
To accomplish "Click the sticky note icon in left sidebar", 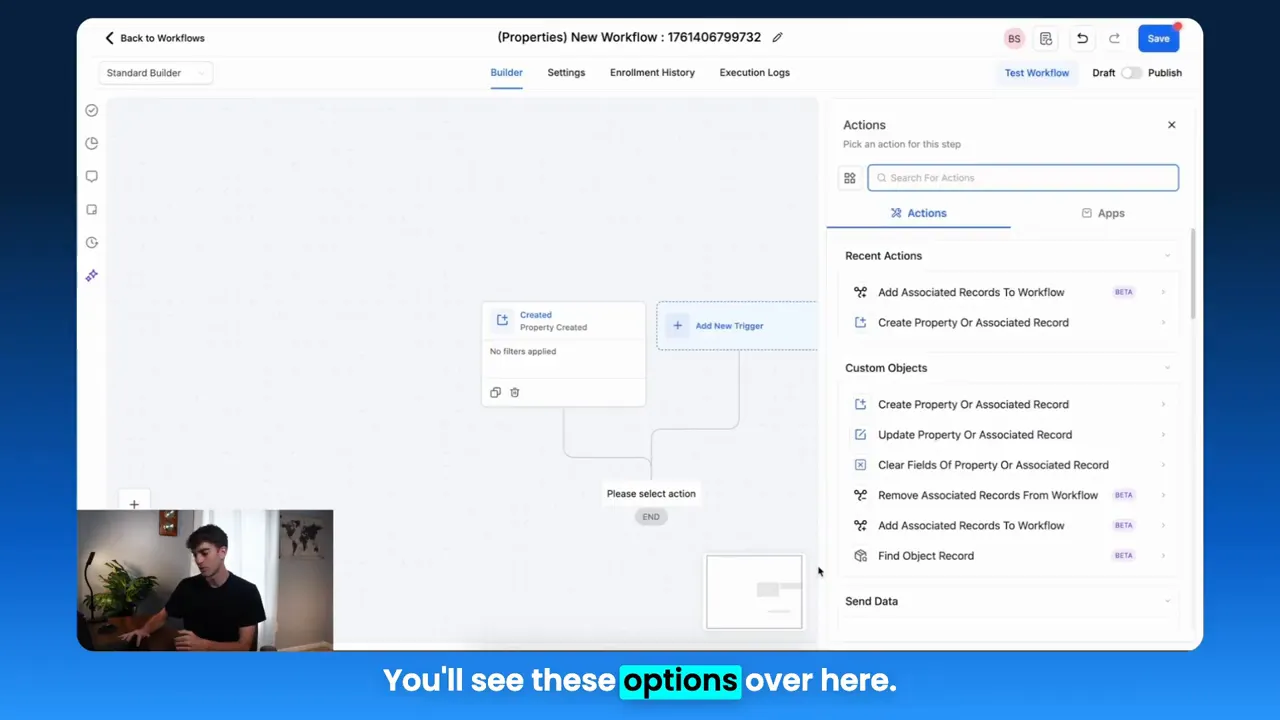I will [x=92, y=210].
